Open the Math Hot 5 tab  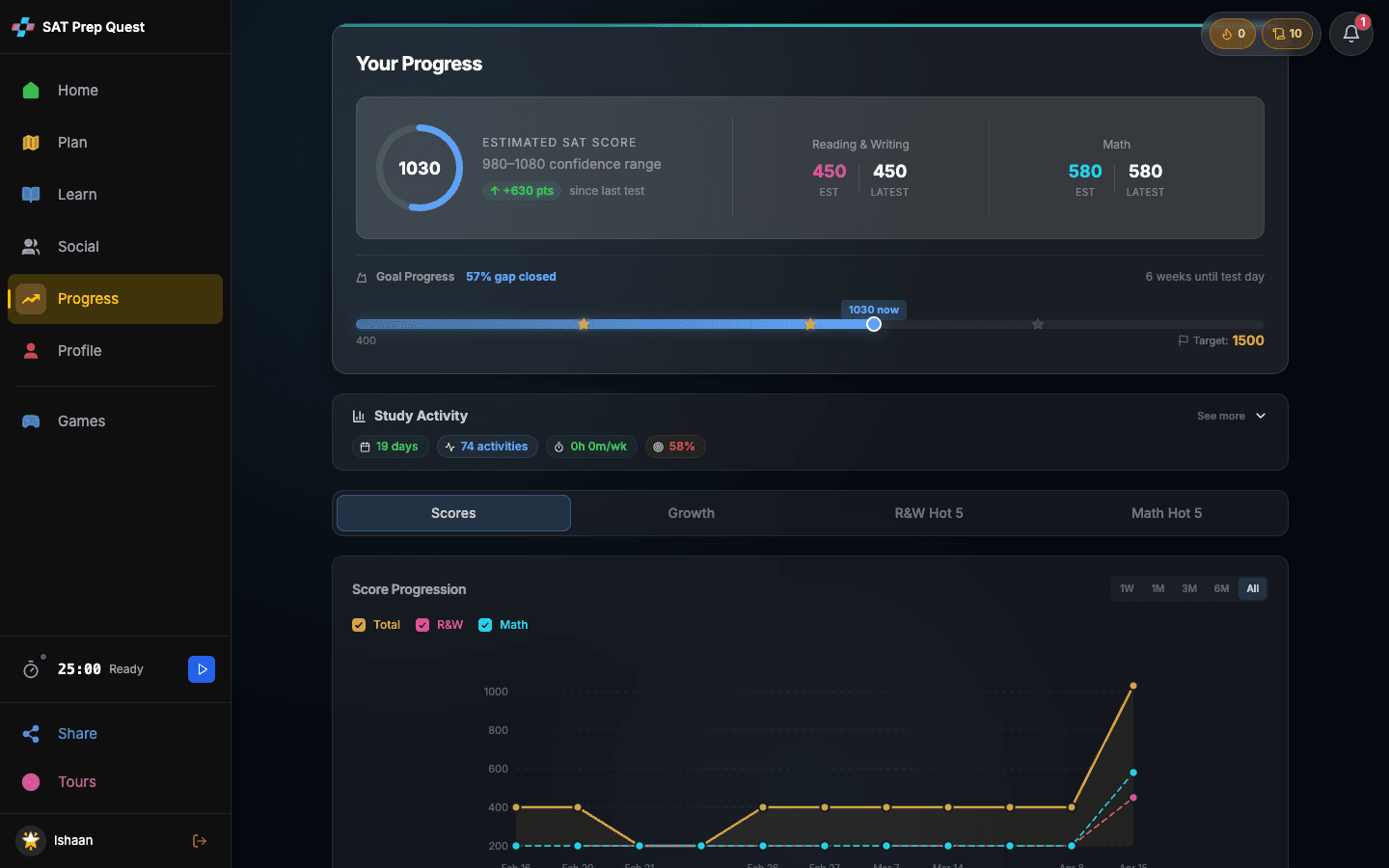click(x=1166, y=512)
